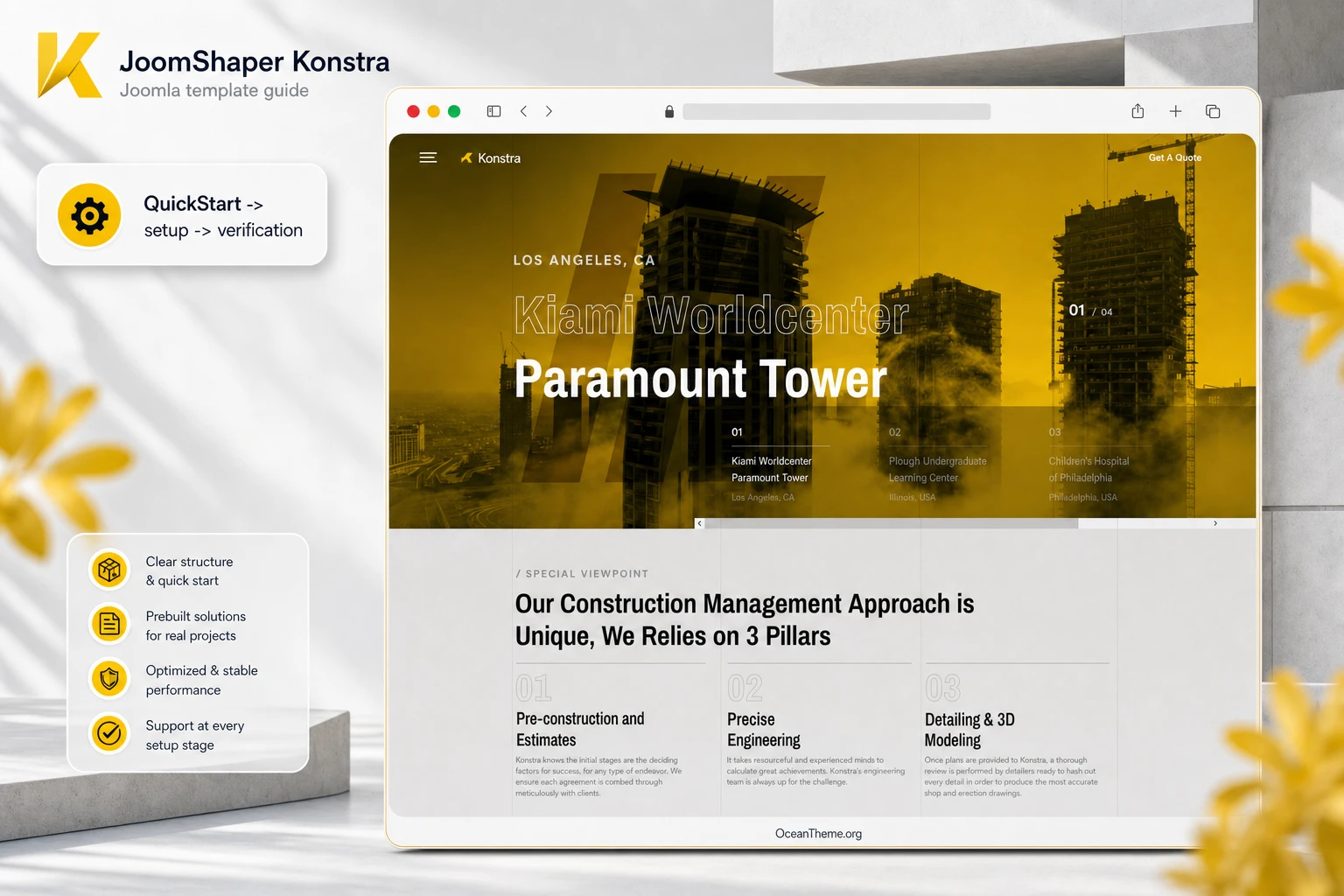Select slide 02 Plough Undergraduate Learning Center
The height and width of the screenshot is (896, 1344).
pos(937,464)
